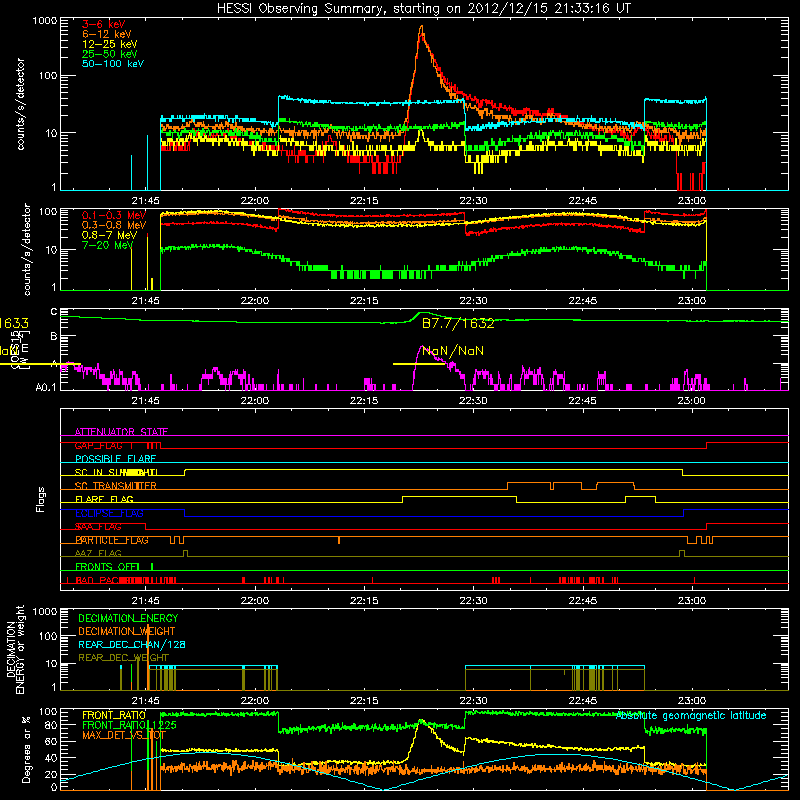This screenshot has width=800, height=800.
Task: Click the FRONT_RATIO1225 legend label
Action: point(129,725)
